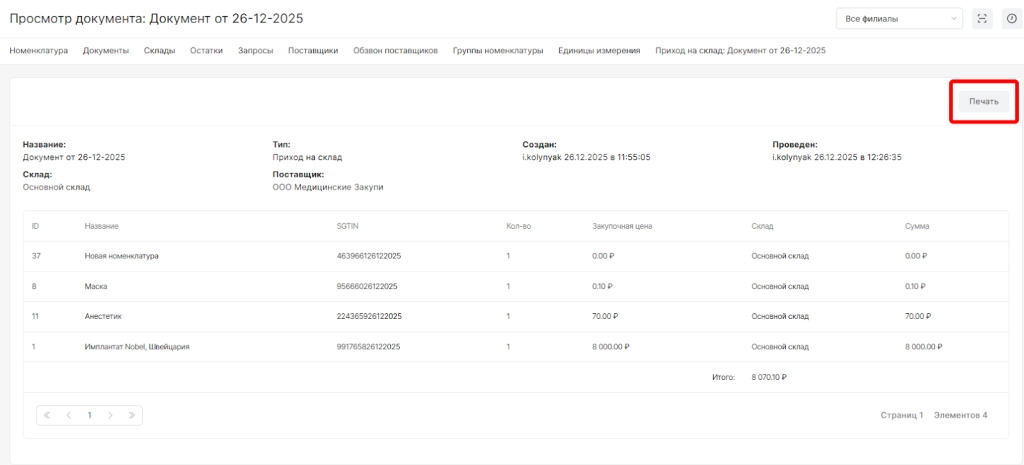Click page number 1 in pagination
Screen dimensions: 1024x465
click(x=89, y=414)
